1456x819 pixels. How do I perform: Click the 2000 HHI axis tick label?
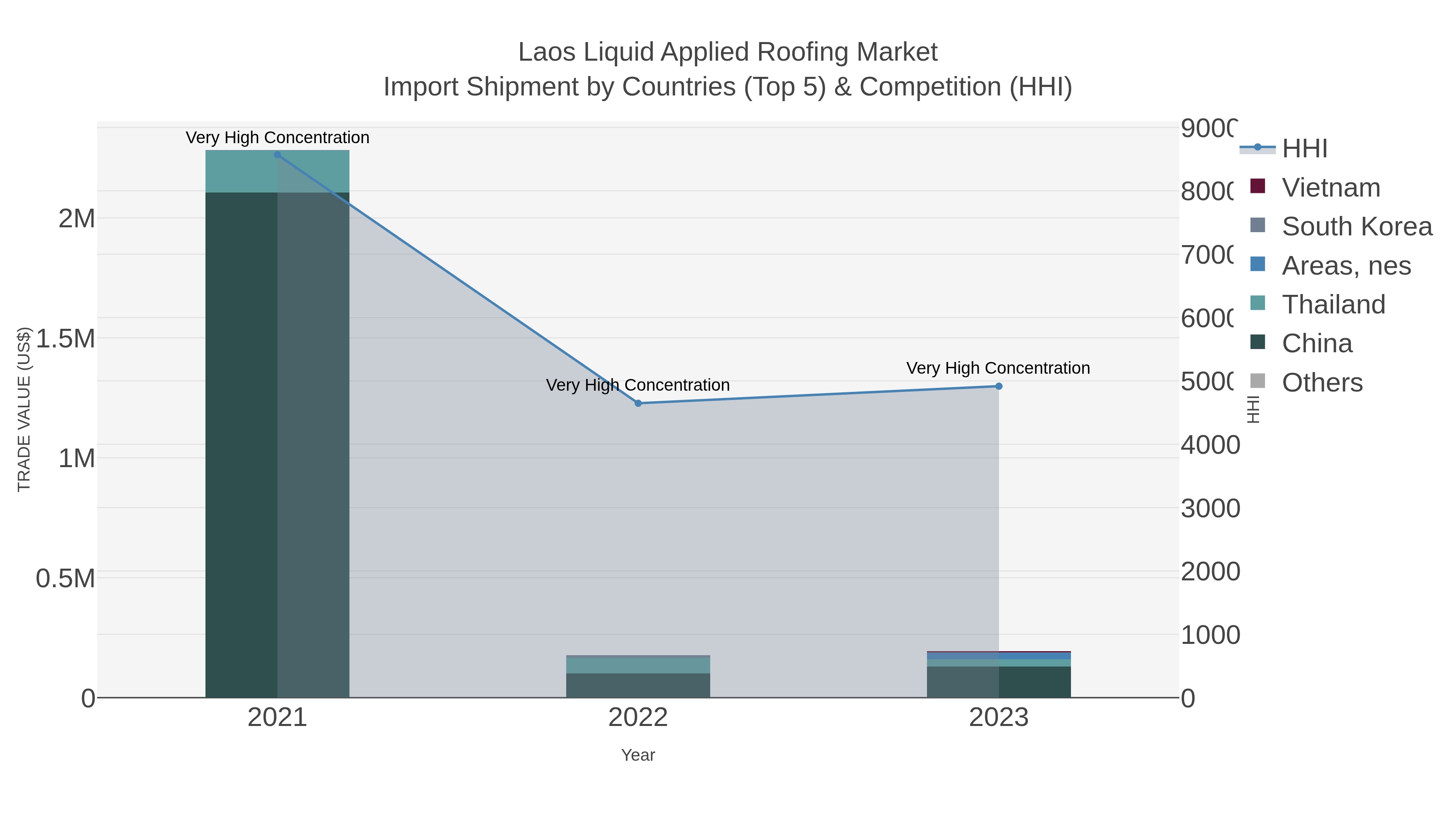pos(1211,571)
